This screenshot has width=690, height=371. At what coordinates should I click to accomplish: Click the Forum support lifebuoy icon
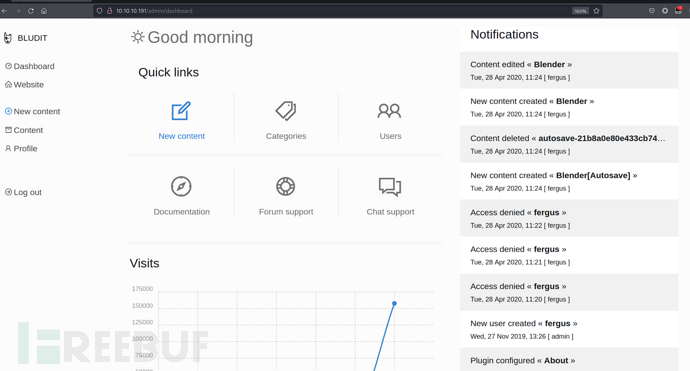coord(286,186)
